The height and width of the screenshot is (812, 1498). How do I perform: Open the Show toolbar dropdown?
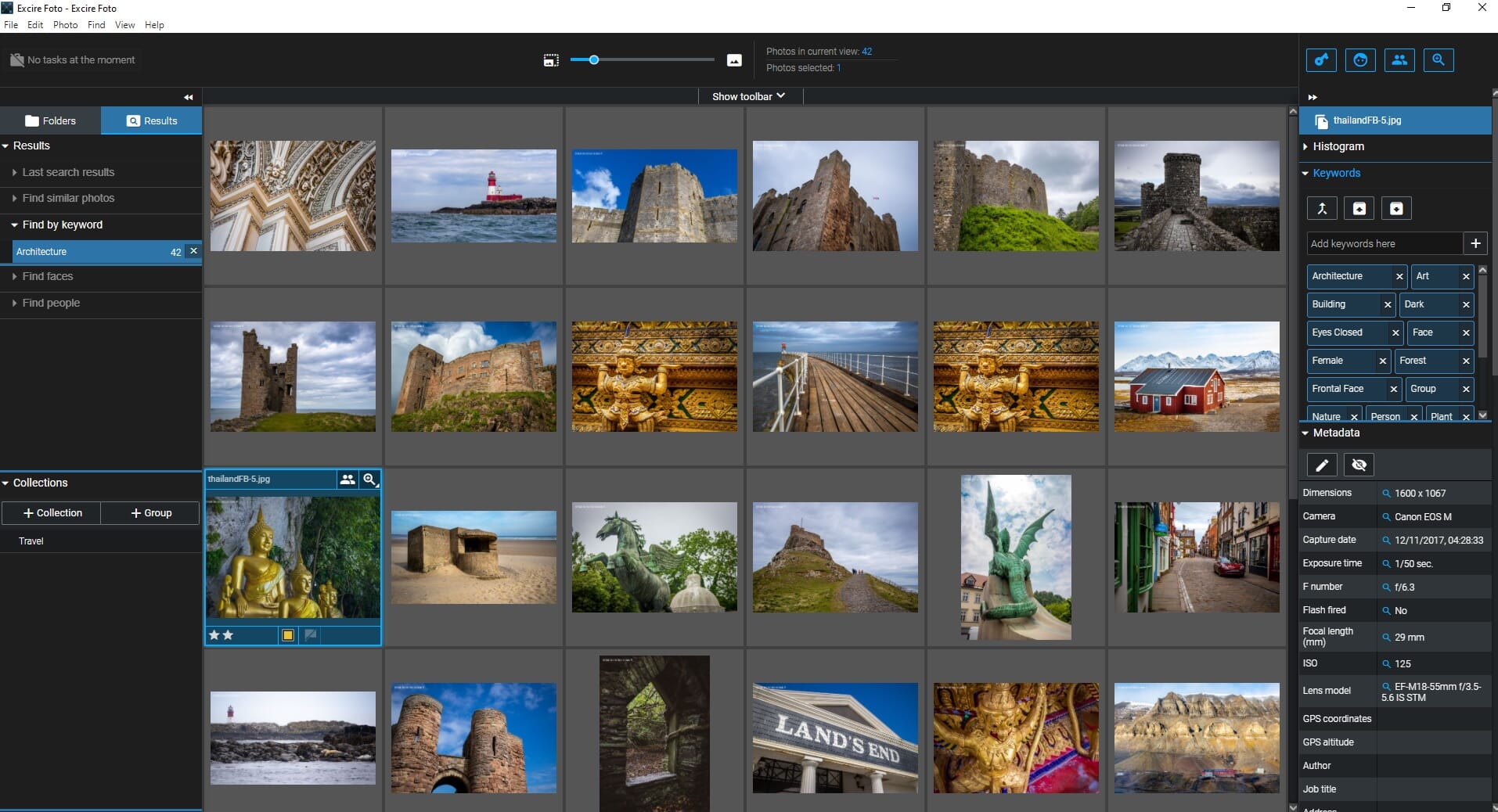tap(749, 96)
